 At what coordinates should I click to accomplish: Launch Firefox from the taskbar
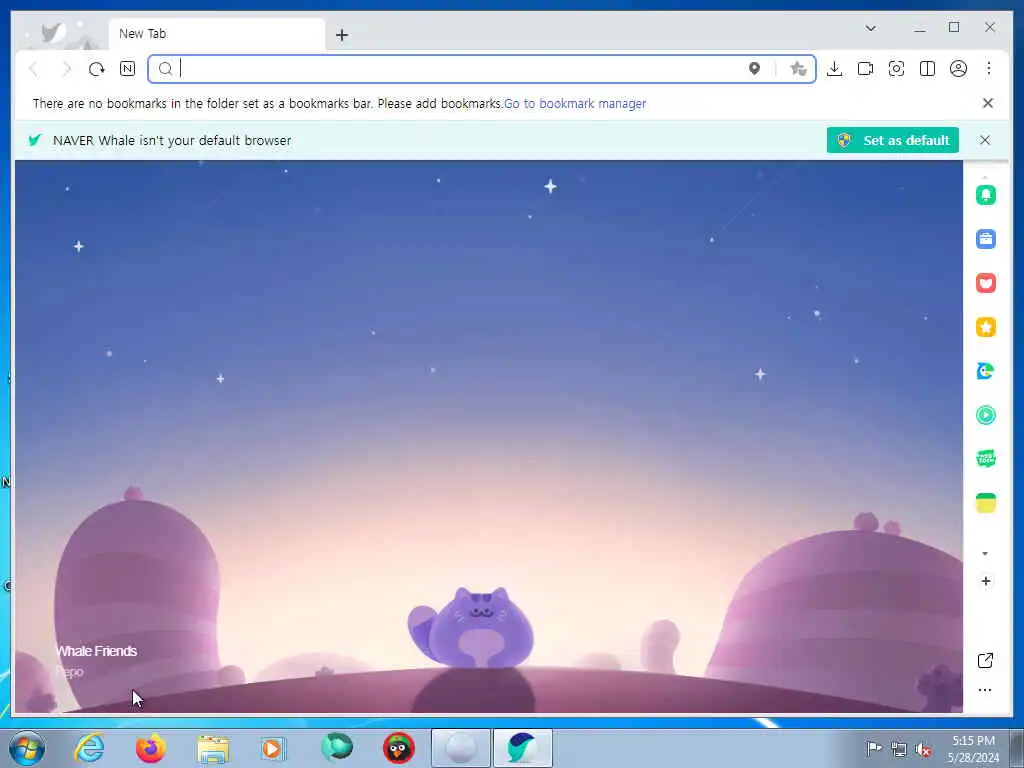pos(151,748)
